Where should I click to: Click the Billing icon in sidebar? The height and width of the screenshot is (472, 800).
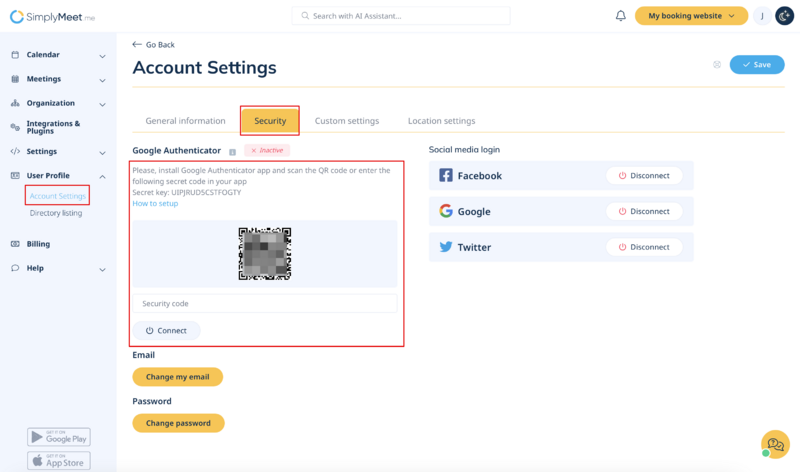tap(15, 244)
